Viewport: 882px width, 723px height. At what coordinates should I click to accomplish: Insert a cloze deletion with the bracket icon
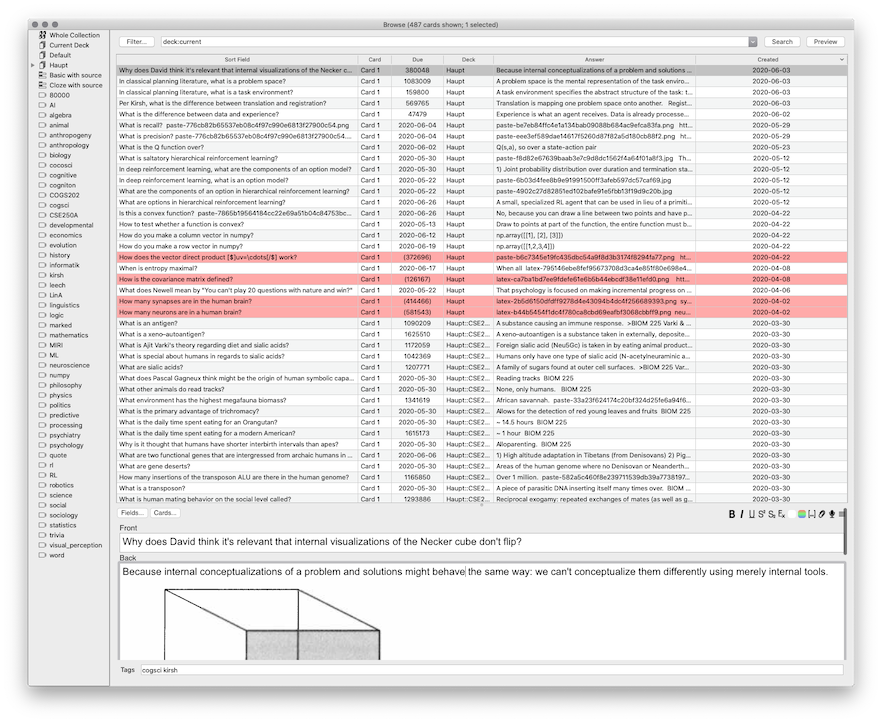point(812,514)
